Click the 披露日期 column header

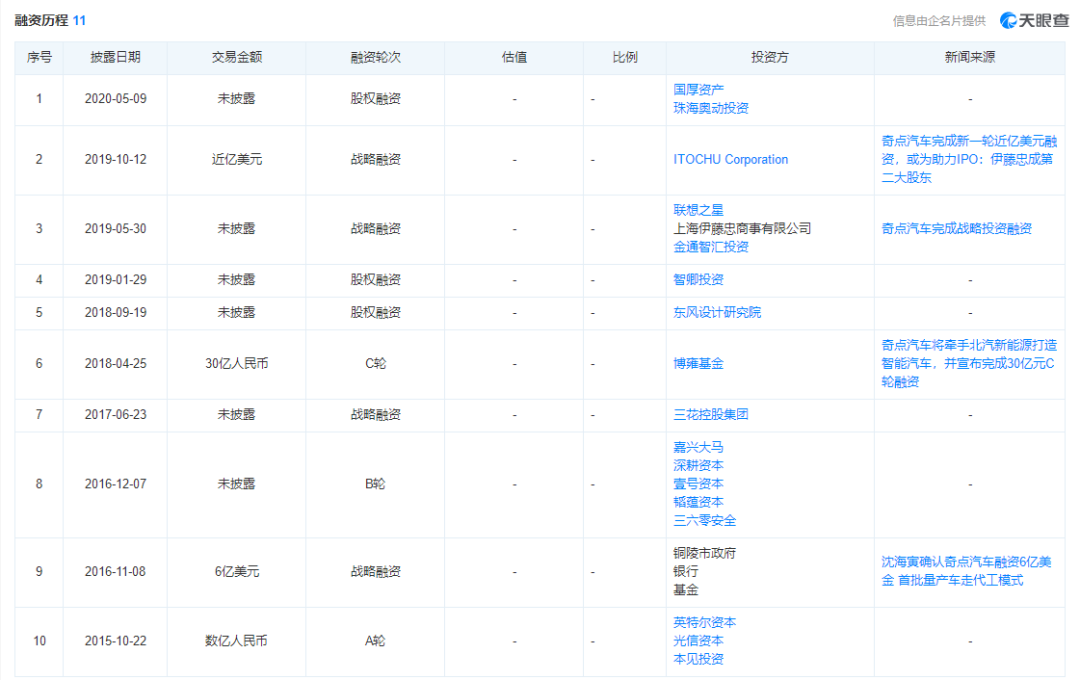pyautogui.click(x=116, y=57)
